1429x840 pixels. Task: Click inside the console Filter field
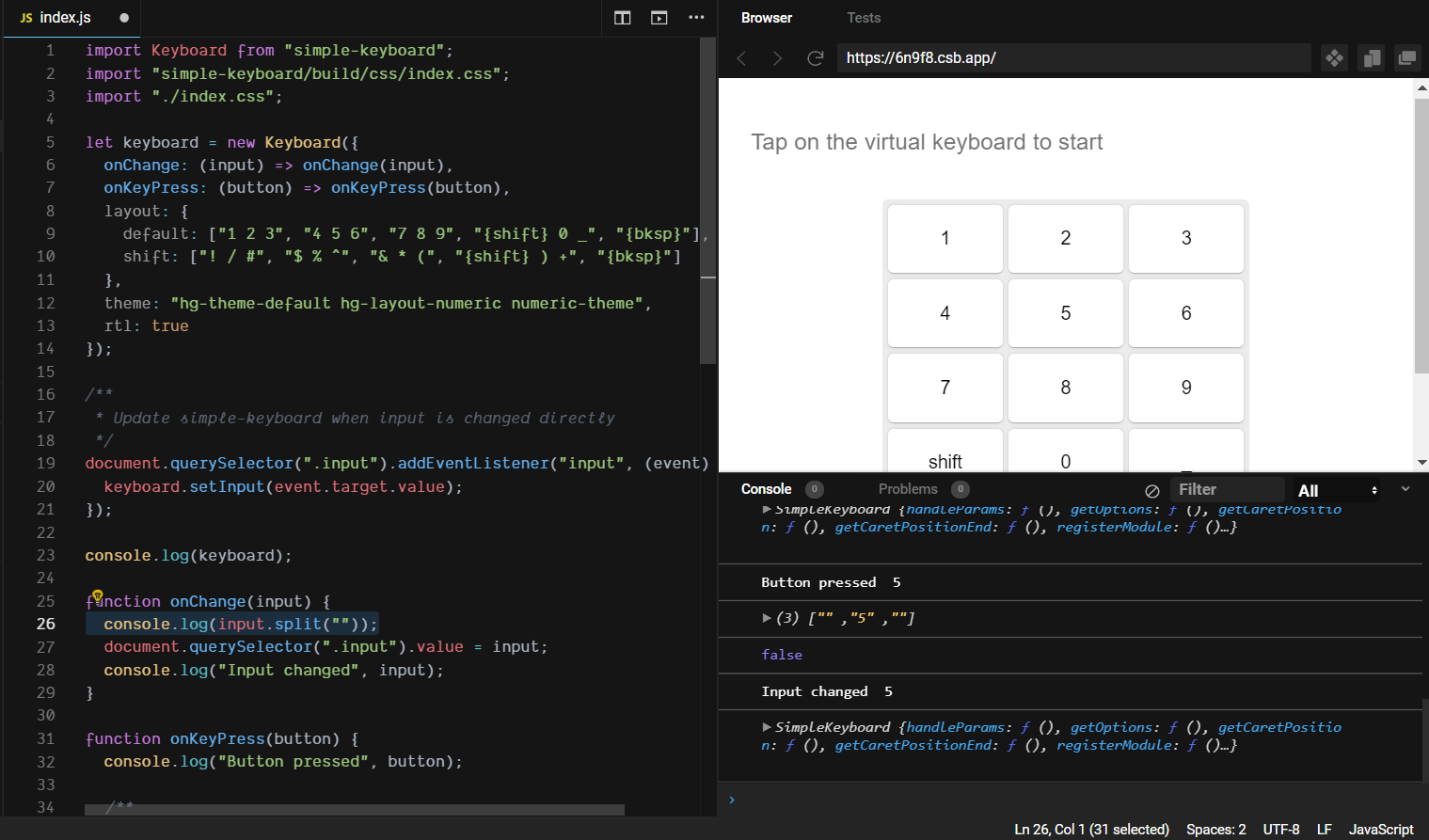tap(1227, 489)
